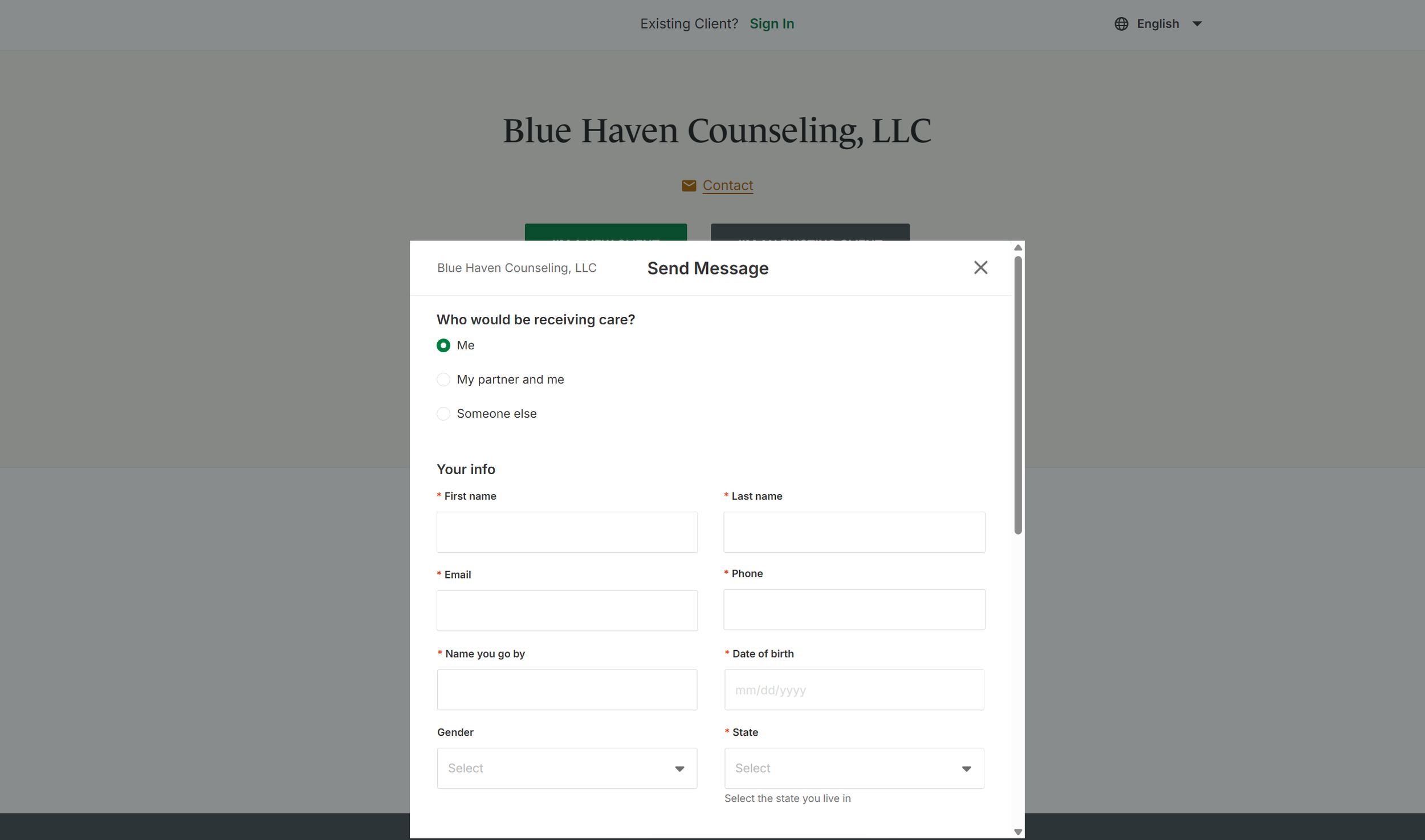The height and width of the screenshot is (840, 1425).
Task: Click the 'Existing Client?' text
Action: click(x=689, y=24)
